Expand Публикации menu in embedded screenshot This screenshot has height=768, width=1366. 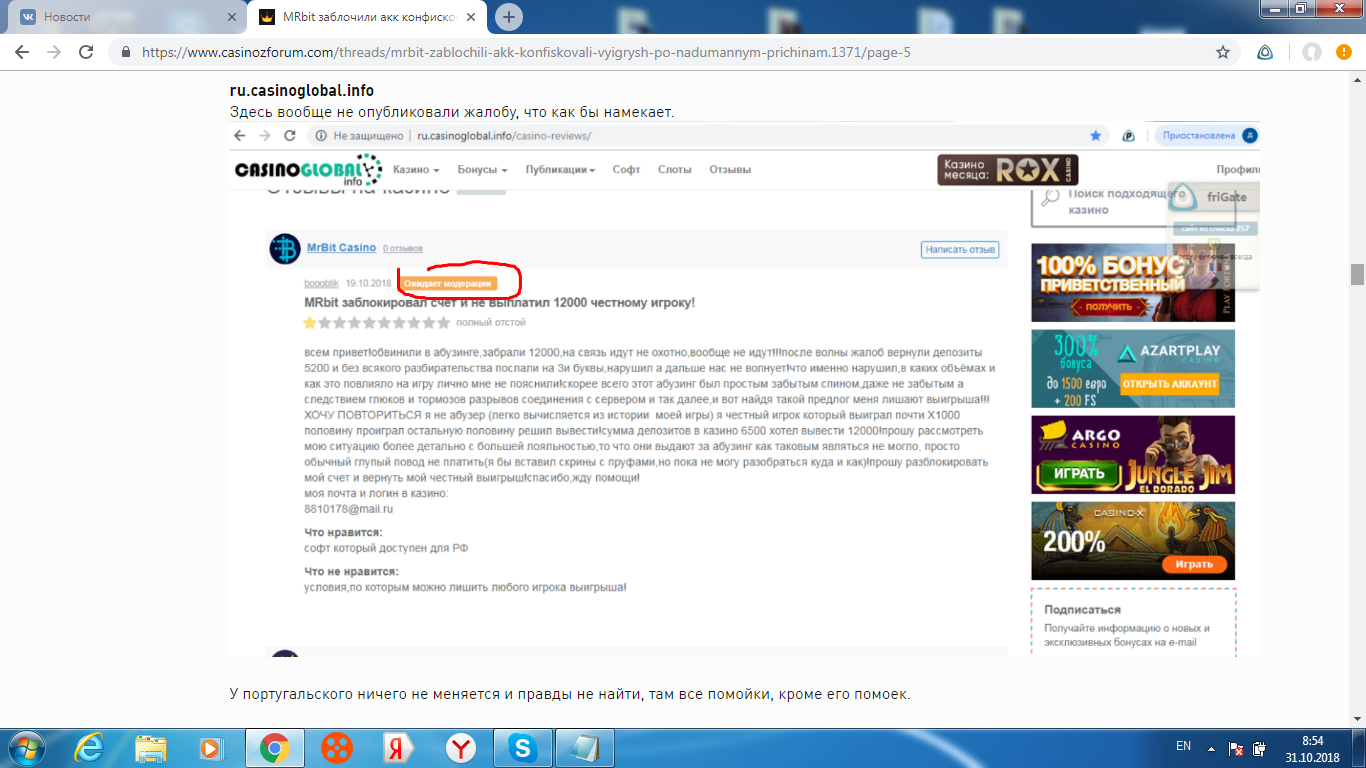pyautogui.click(x=560, y=170)
